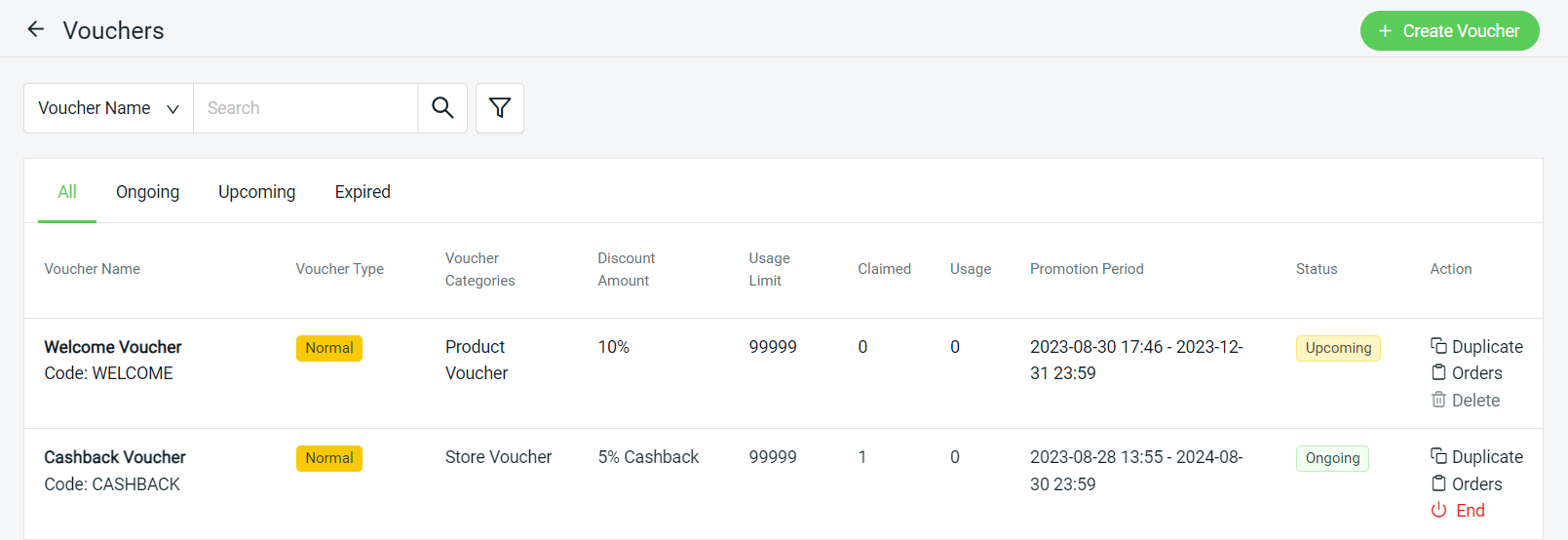Click the trash Delete icon for Welcome Voucher
Image resolution: width=1568 pixels, height=540 pixels.
tap(1438, 400)
